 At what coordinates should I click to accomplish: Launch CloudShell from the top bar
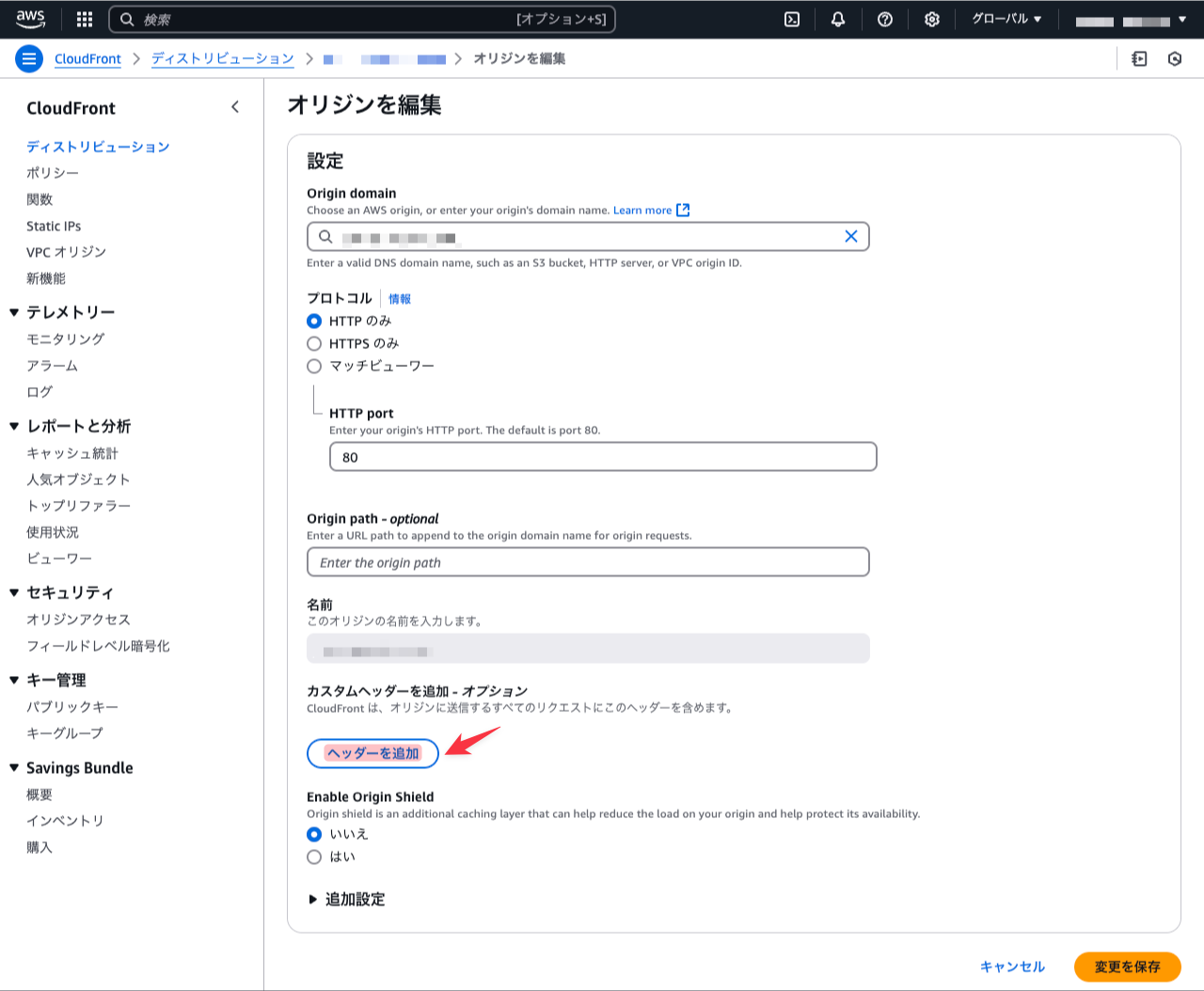tap(792, 19)
